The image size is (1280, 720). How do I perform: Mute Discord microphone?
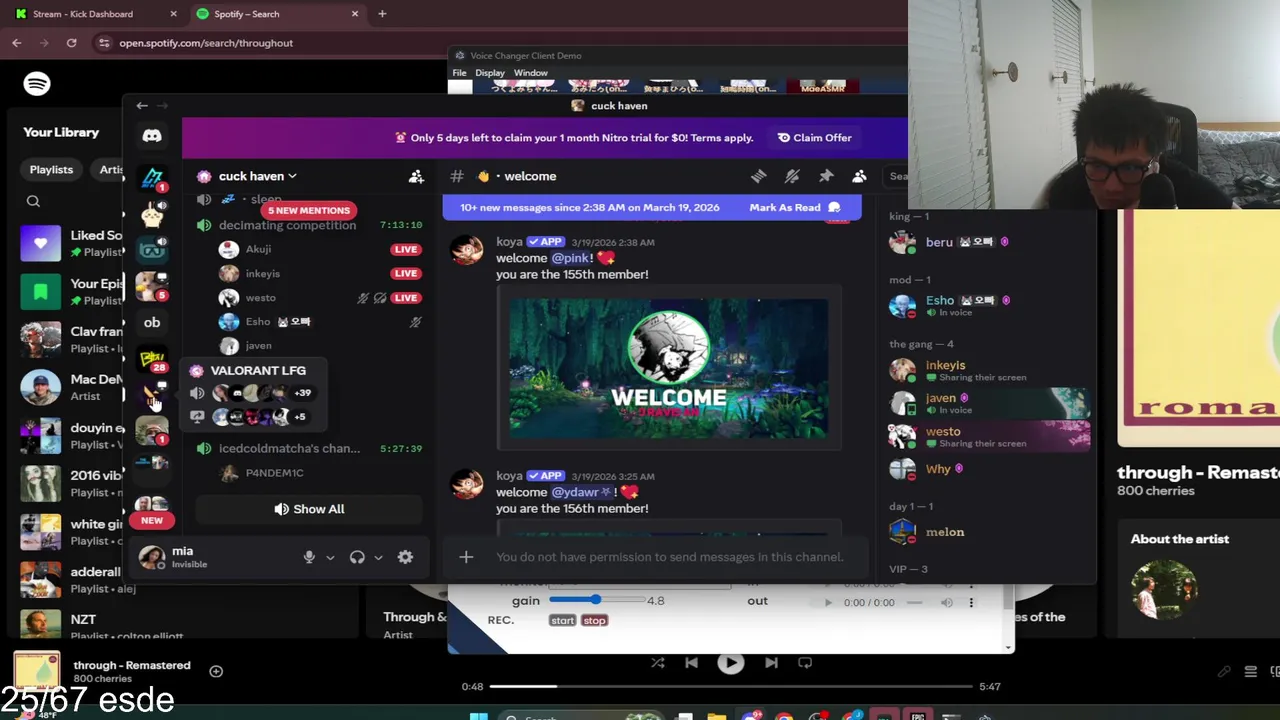(x=309, y=557)
